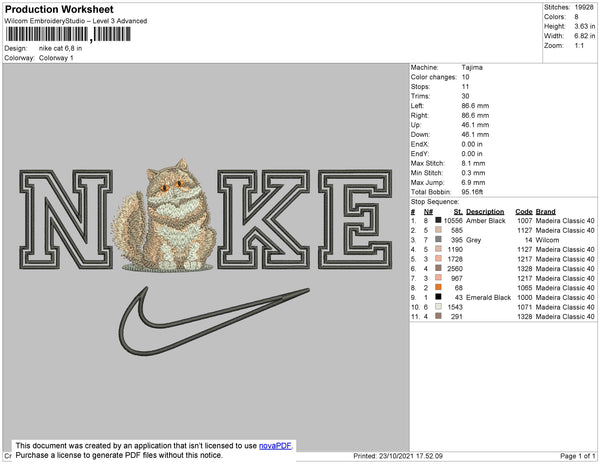This screenshot has height=464, width=600.
Task: Click the "Description" column header
Action: point(485,212)
